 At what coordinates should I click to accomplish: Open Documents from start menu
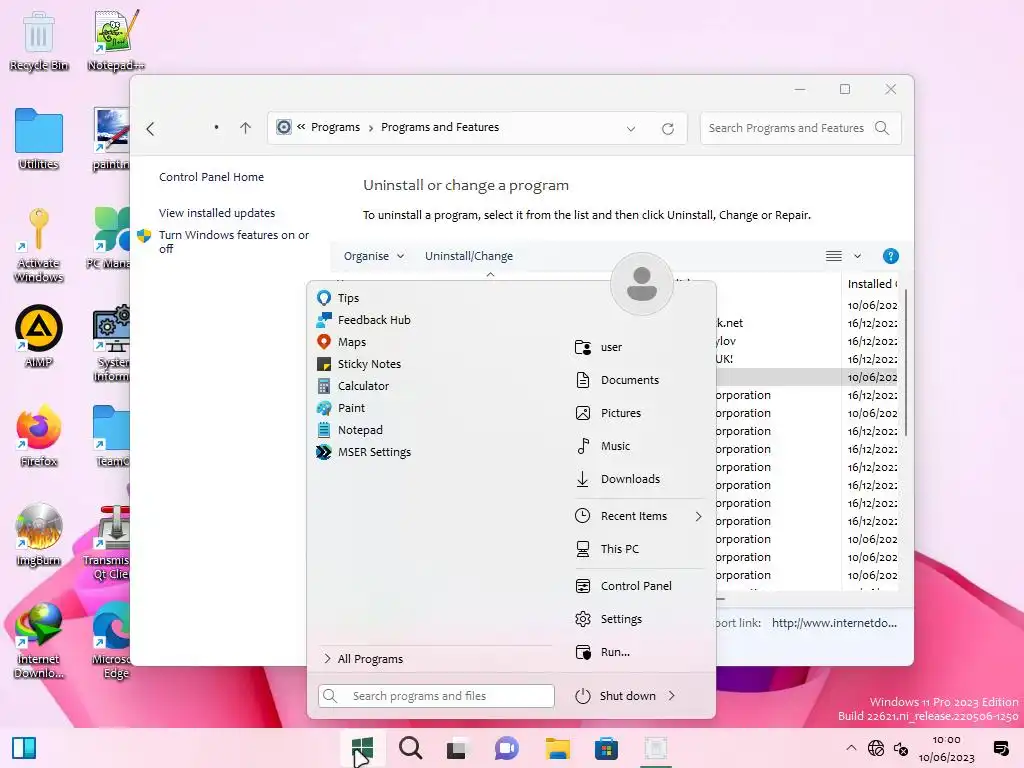[x=617, y=380]
